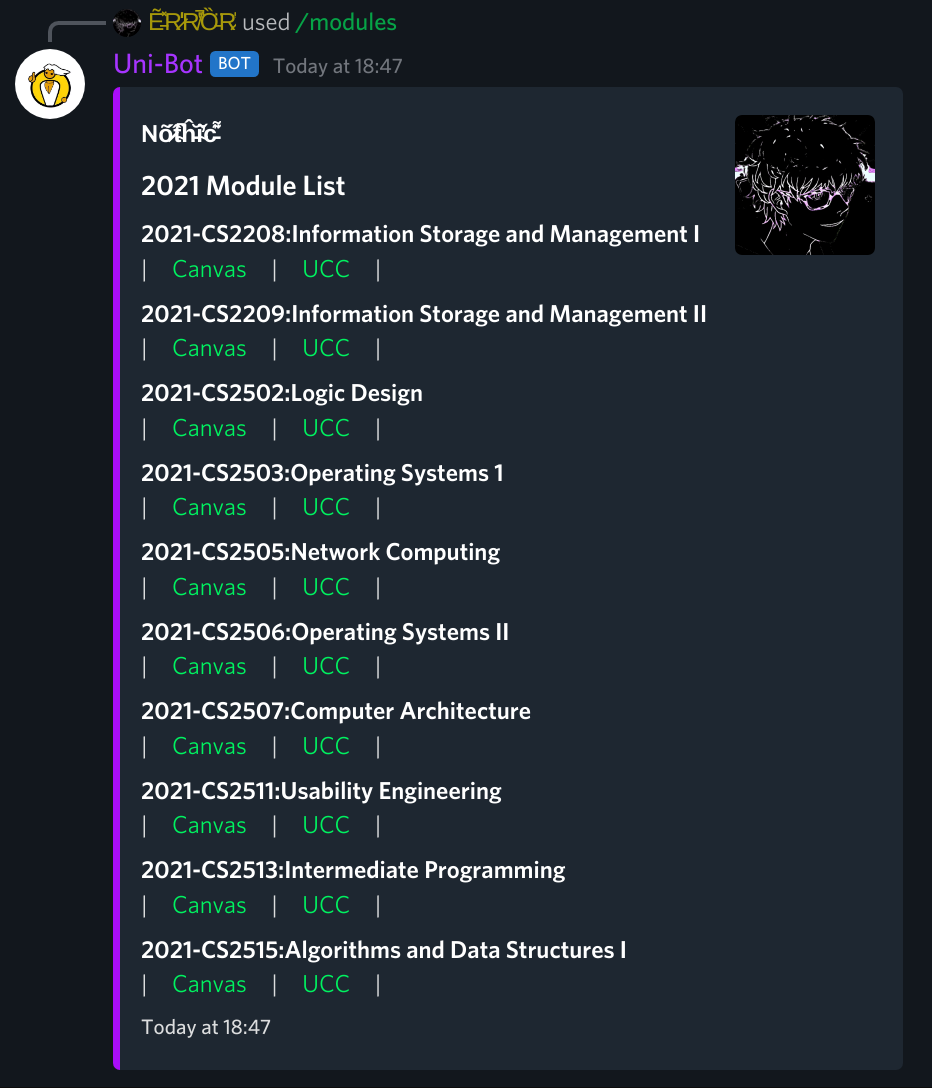Click the Uni-Bot avatar icon
932x1088 pixels.
coord(50,84)
